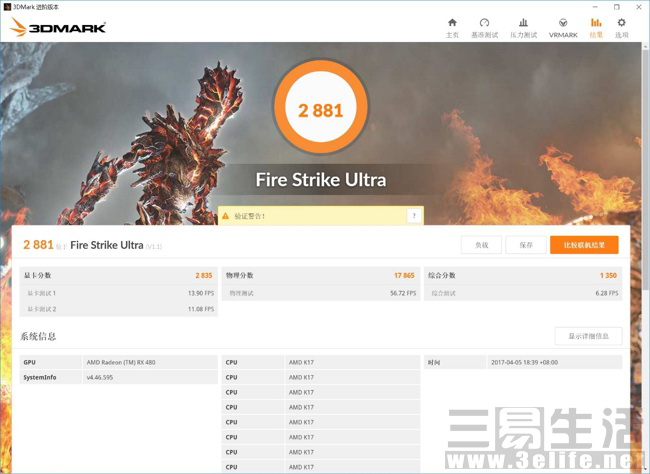Click the time (时间) label cell
This screenshot has width=650, height=474.
[x=454, y=362]
